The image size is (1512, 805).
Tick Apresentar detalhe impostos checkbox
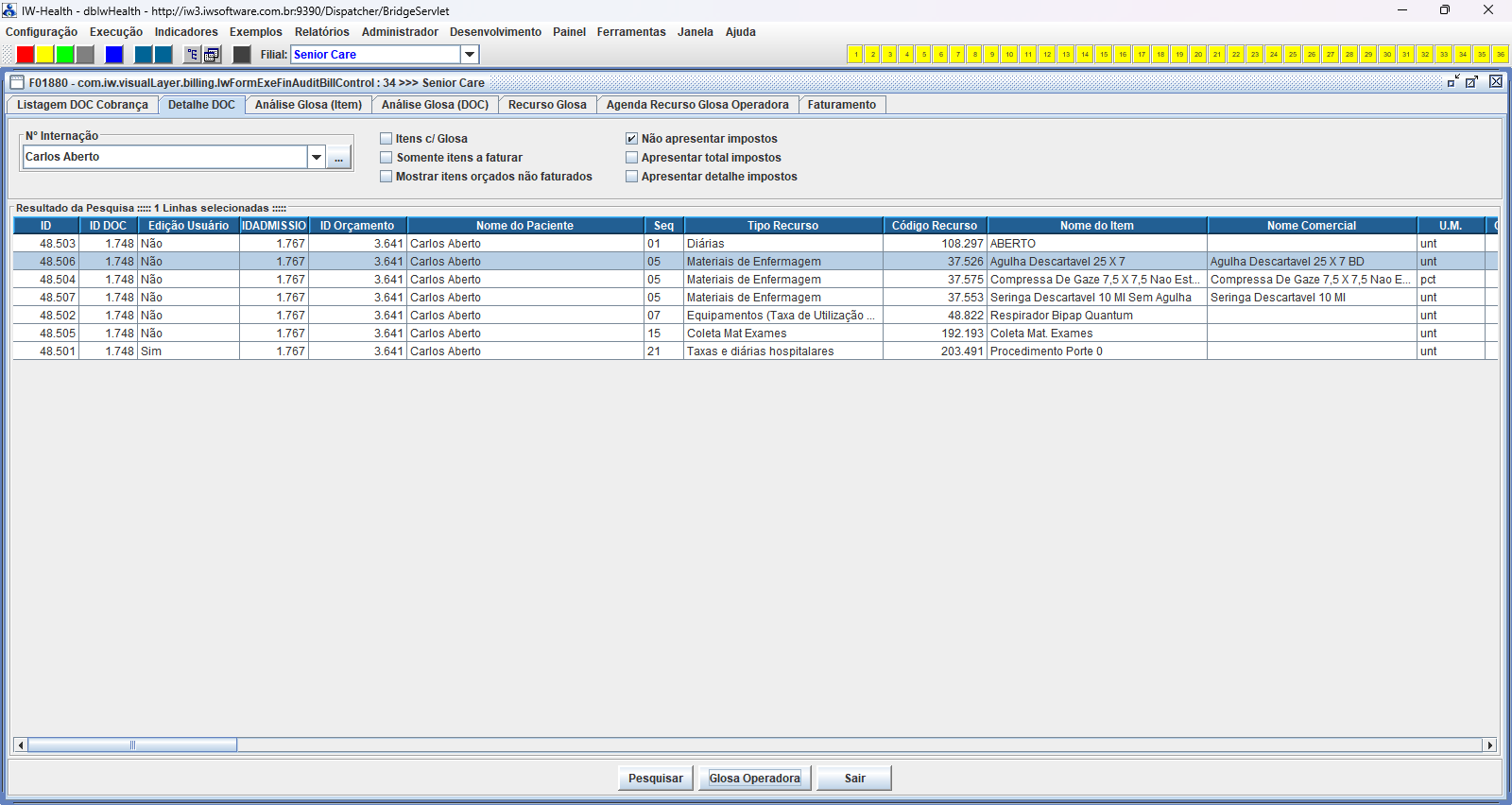pos(631,177)
